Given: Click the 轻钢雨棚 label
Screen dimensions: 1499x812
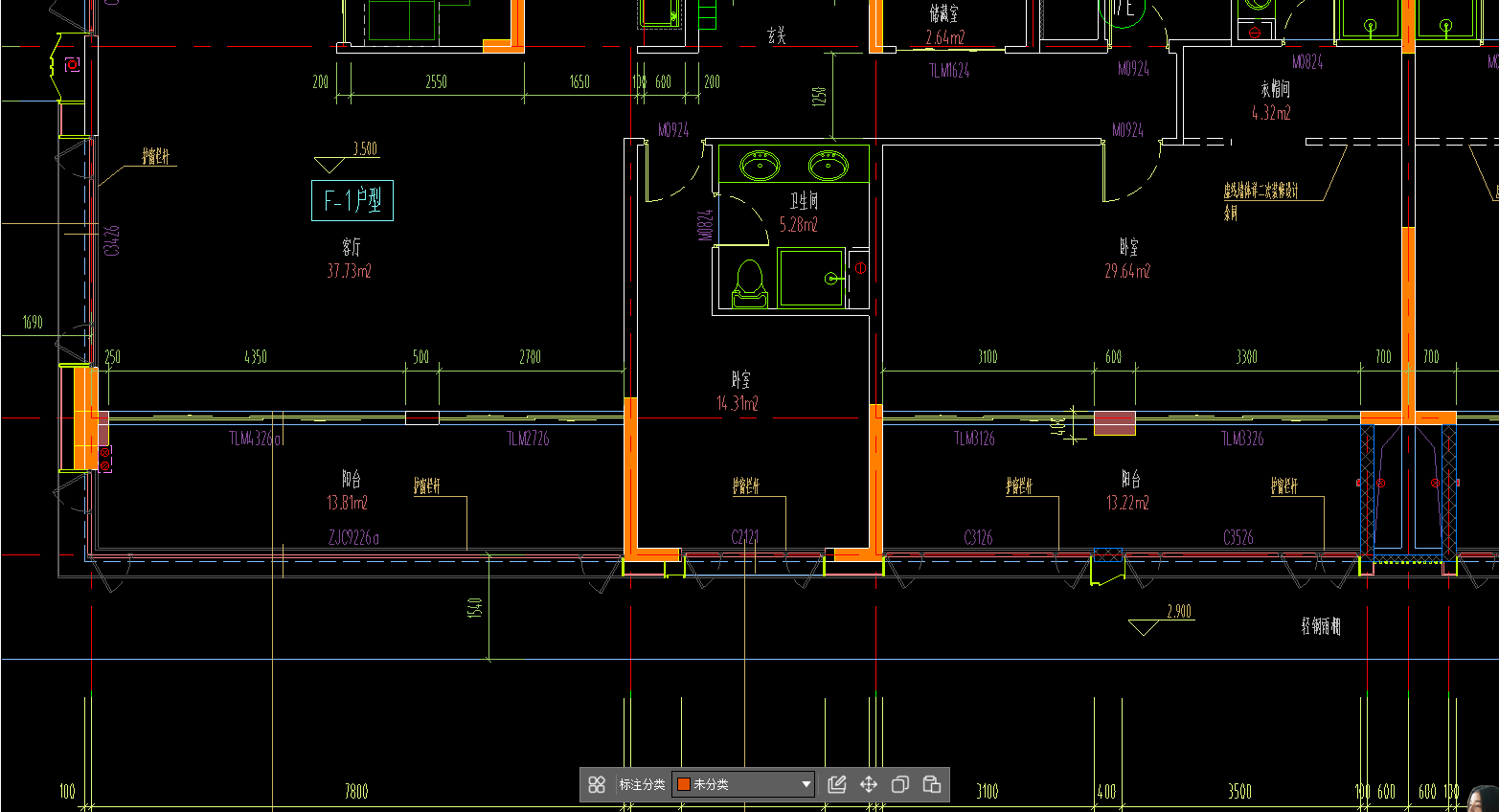Looking at the screenshot, I should point(1321,626).
